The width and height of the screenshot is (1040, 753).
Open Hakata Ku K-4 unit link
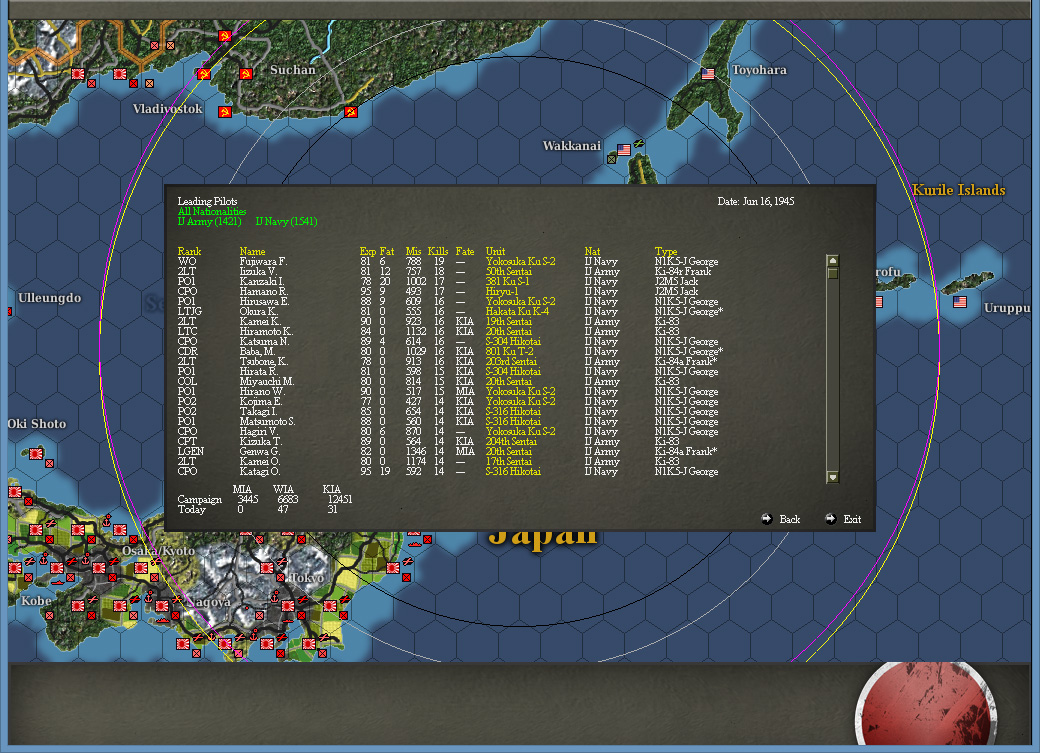[x=517, y=311]
